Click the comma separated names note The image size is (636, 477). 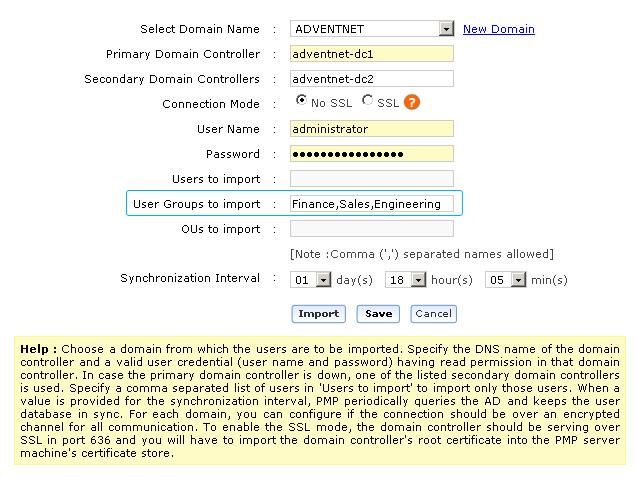coord(422,254)
